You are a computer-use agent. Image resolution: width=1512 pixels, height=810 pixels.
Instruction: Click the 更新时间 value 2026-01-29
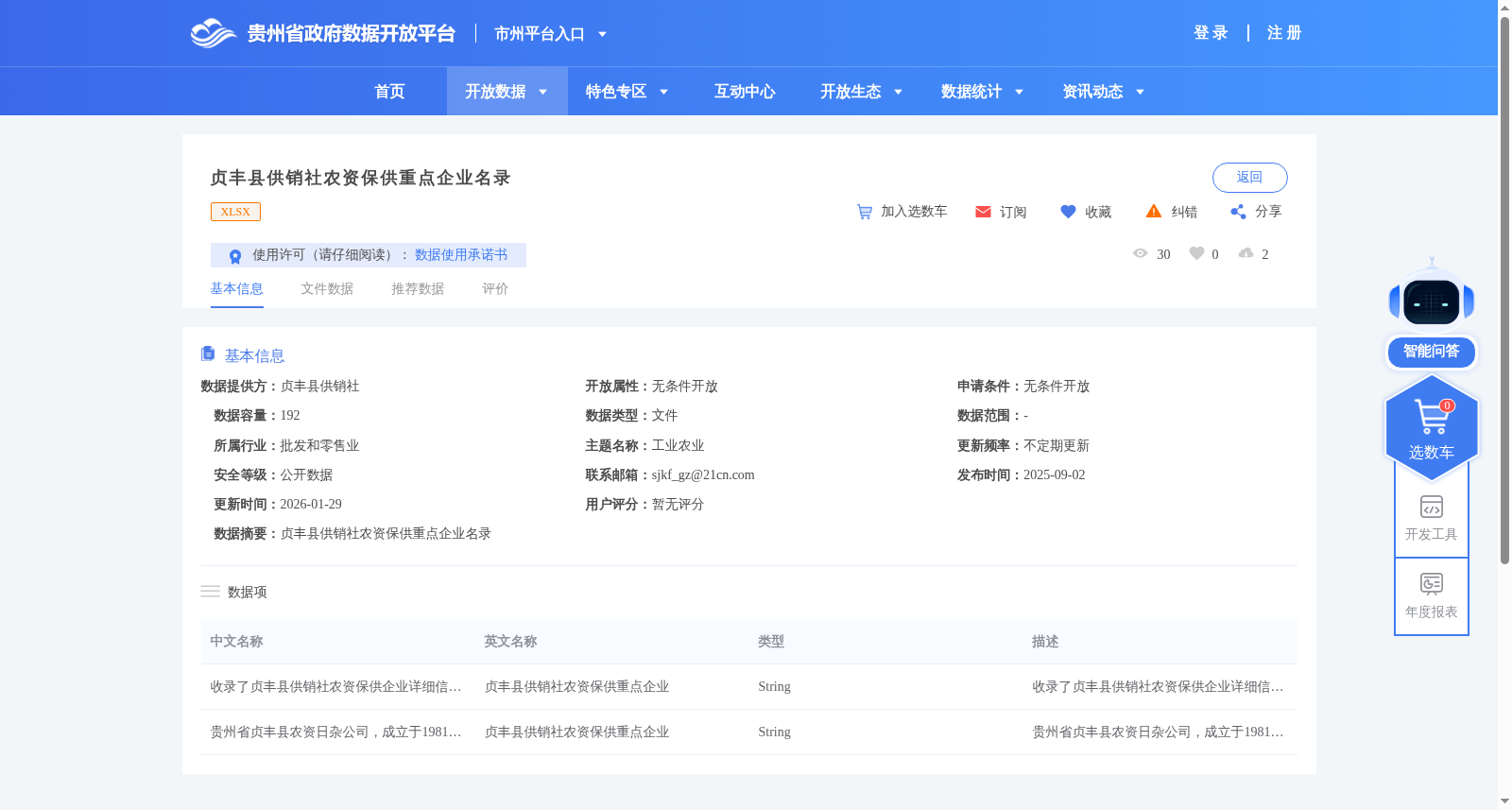click(x=311, y=505)
